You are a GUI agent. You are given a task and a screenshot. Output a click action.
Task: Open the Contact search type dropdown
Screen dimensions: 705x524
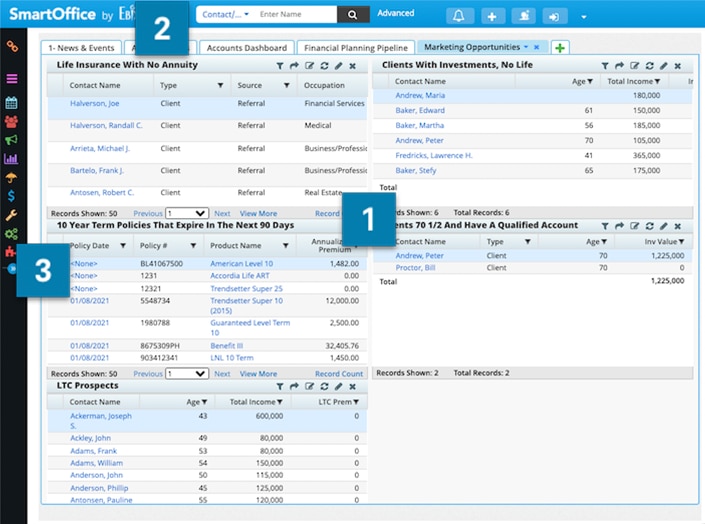tap(225, 14)
